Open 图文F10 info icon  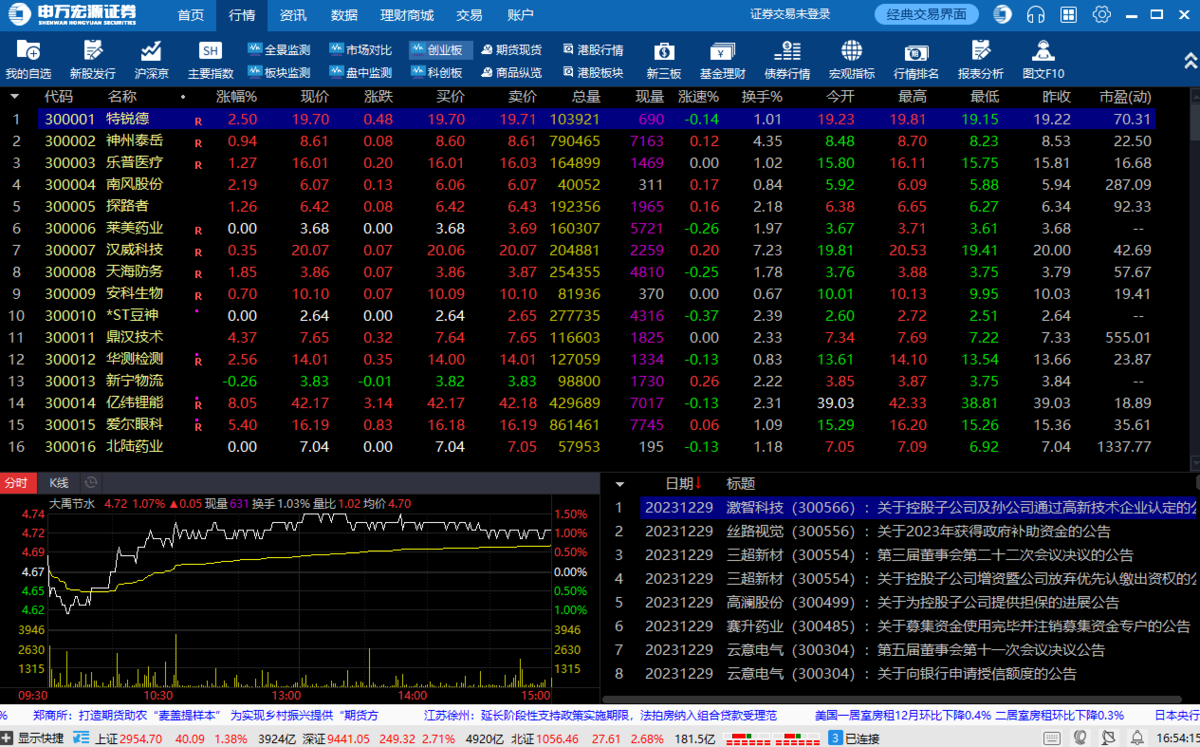click(1043, 60)
